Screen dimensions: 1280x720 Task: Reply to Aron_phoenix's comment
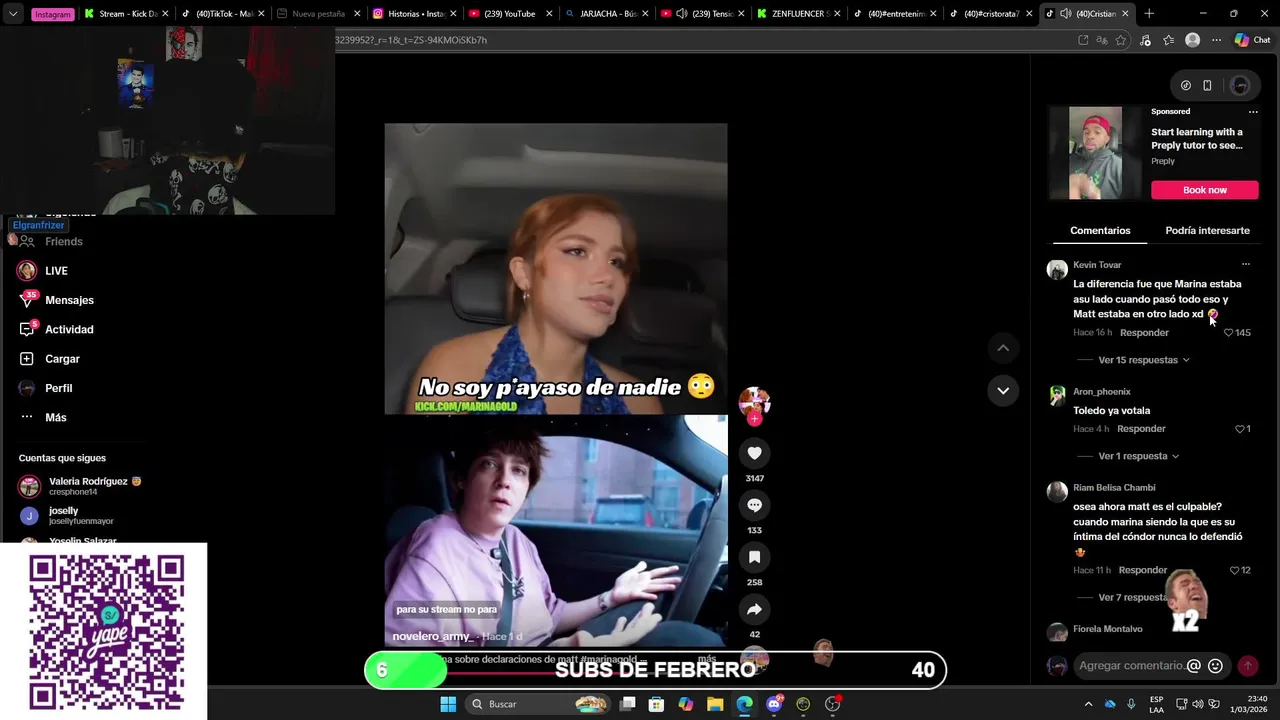point(1141,429)
